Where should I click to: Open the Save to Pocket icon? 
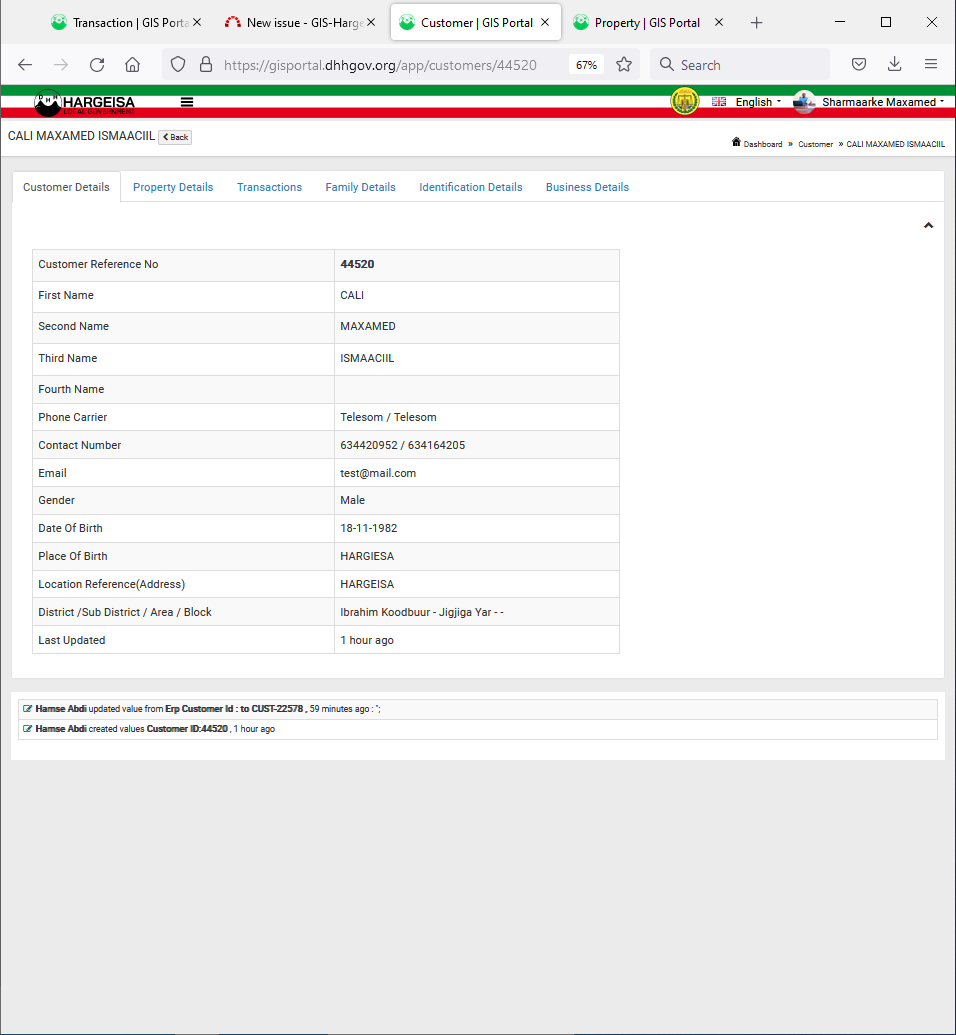859,65
